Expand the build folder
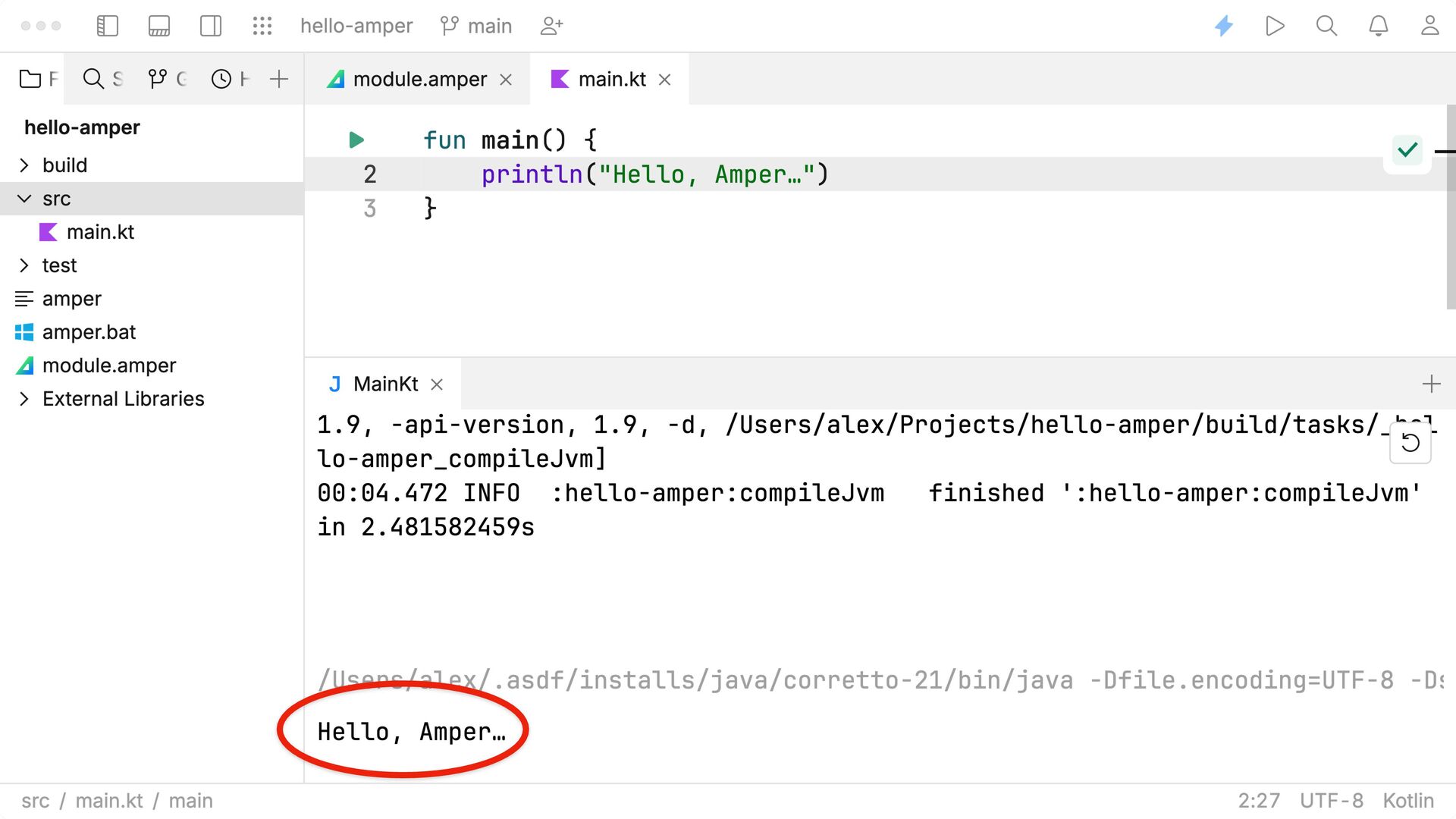The height and width of the screenshot is (819, 1456). point(24,165)
